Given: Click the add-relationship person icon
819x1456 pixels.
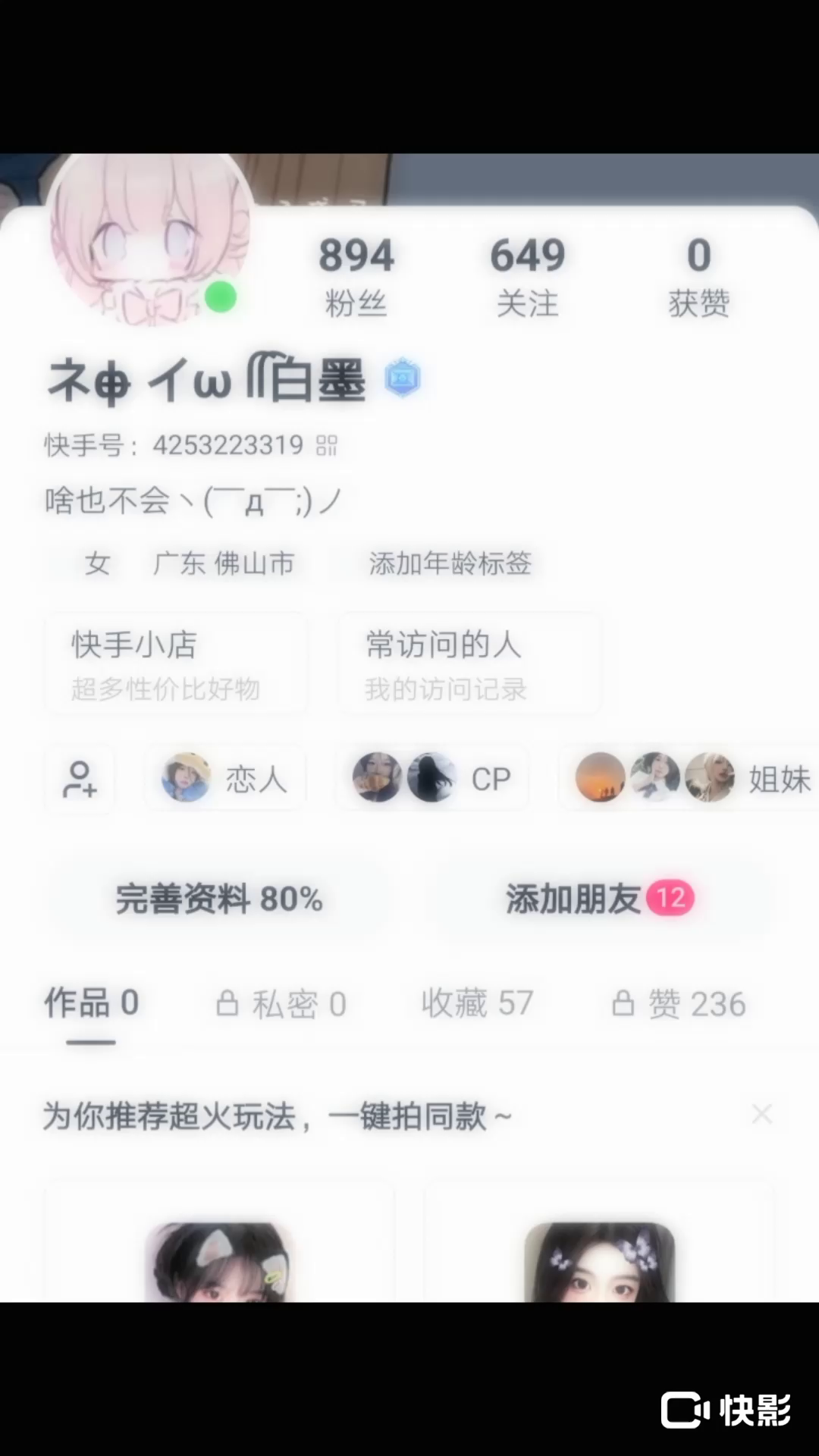Looking at the screenshot, I should pyautogui.click(x=80, y=779).
